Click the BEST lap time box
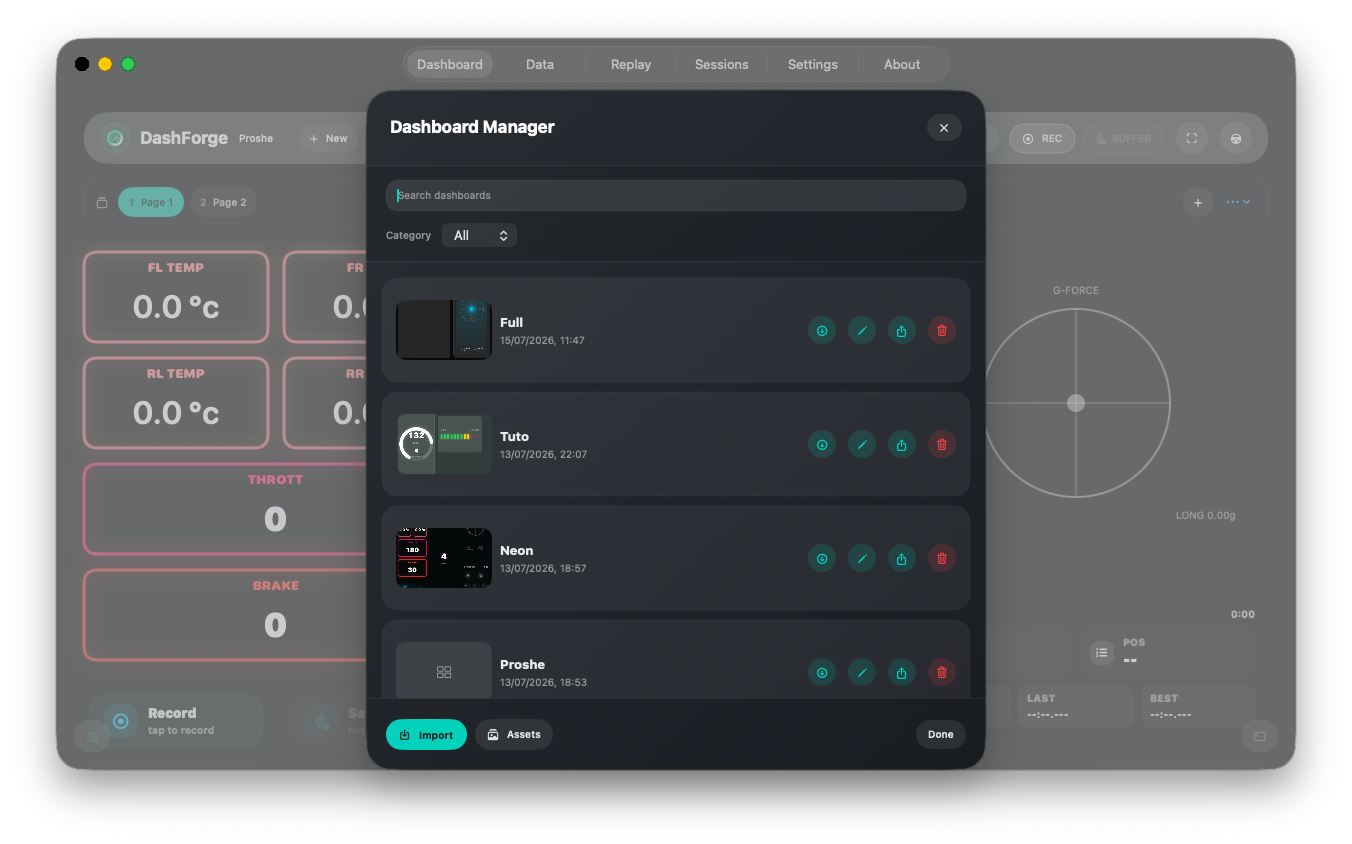The width and height of the screenshot is (1352, 844). (x=1198, y=706)
